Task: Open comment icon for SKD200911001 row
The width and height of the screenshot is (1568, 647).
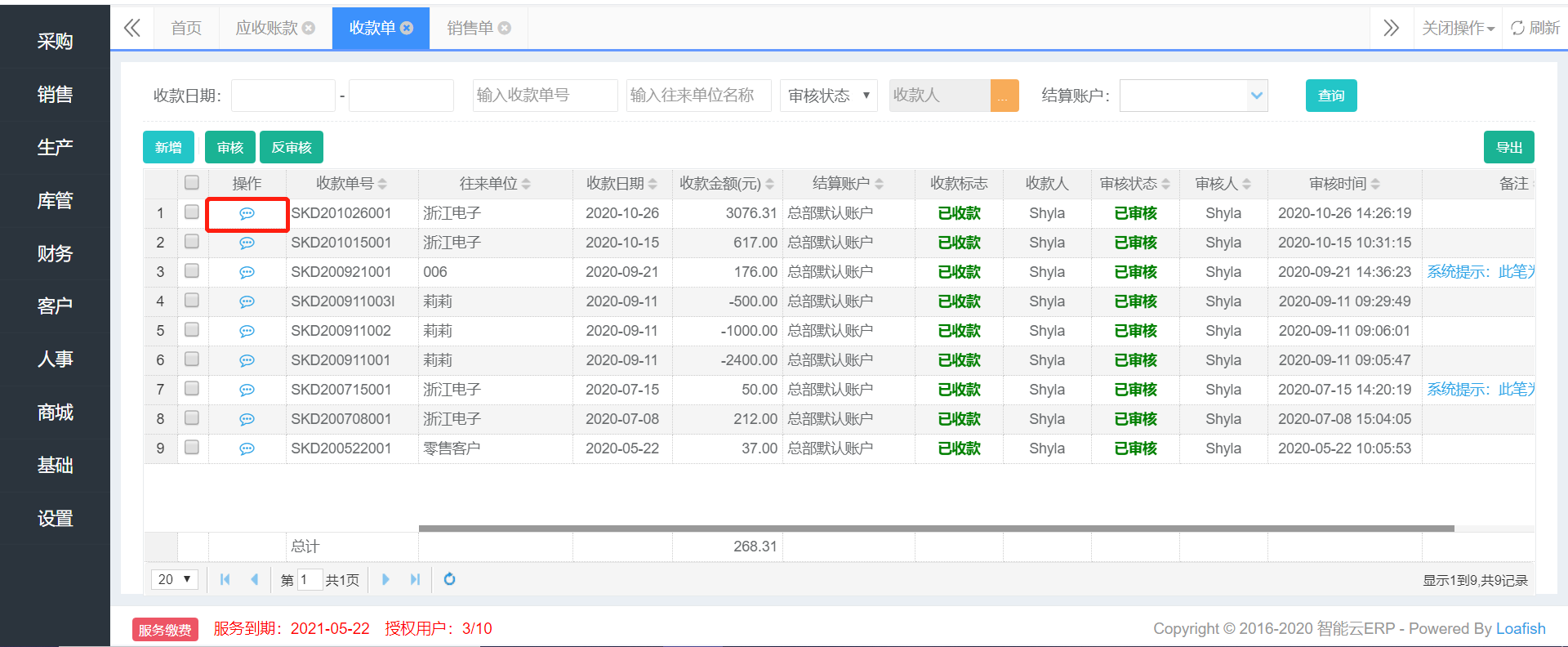Action: coord(247,360)
